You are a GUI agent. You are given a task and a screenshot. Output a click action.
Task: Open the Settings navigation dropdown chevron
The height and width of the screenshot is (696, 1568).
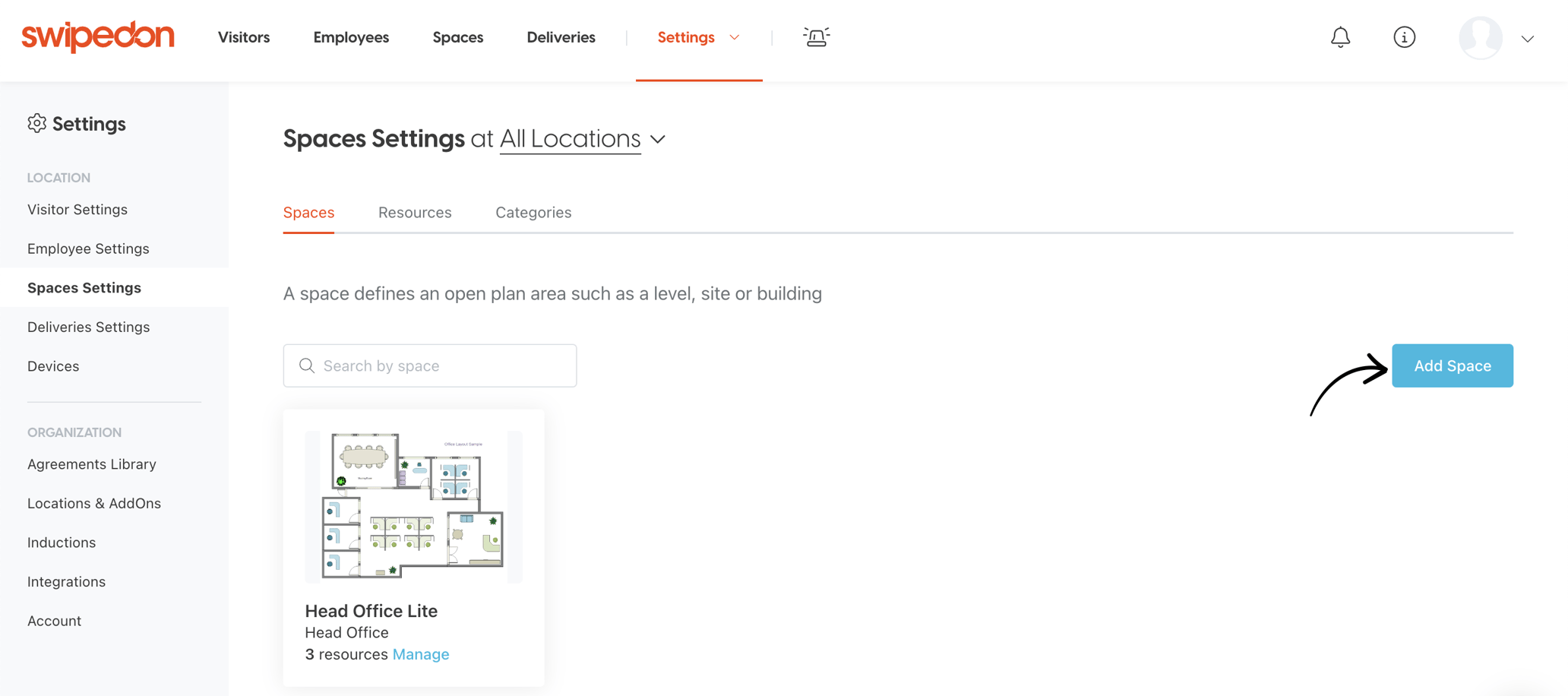[x=734, y=36]
